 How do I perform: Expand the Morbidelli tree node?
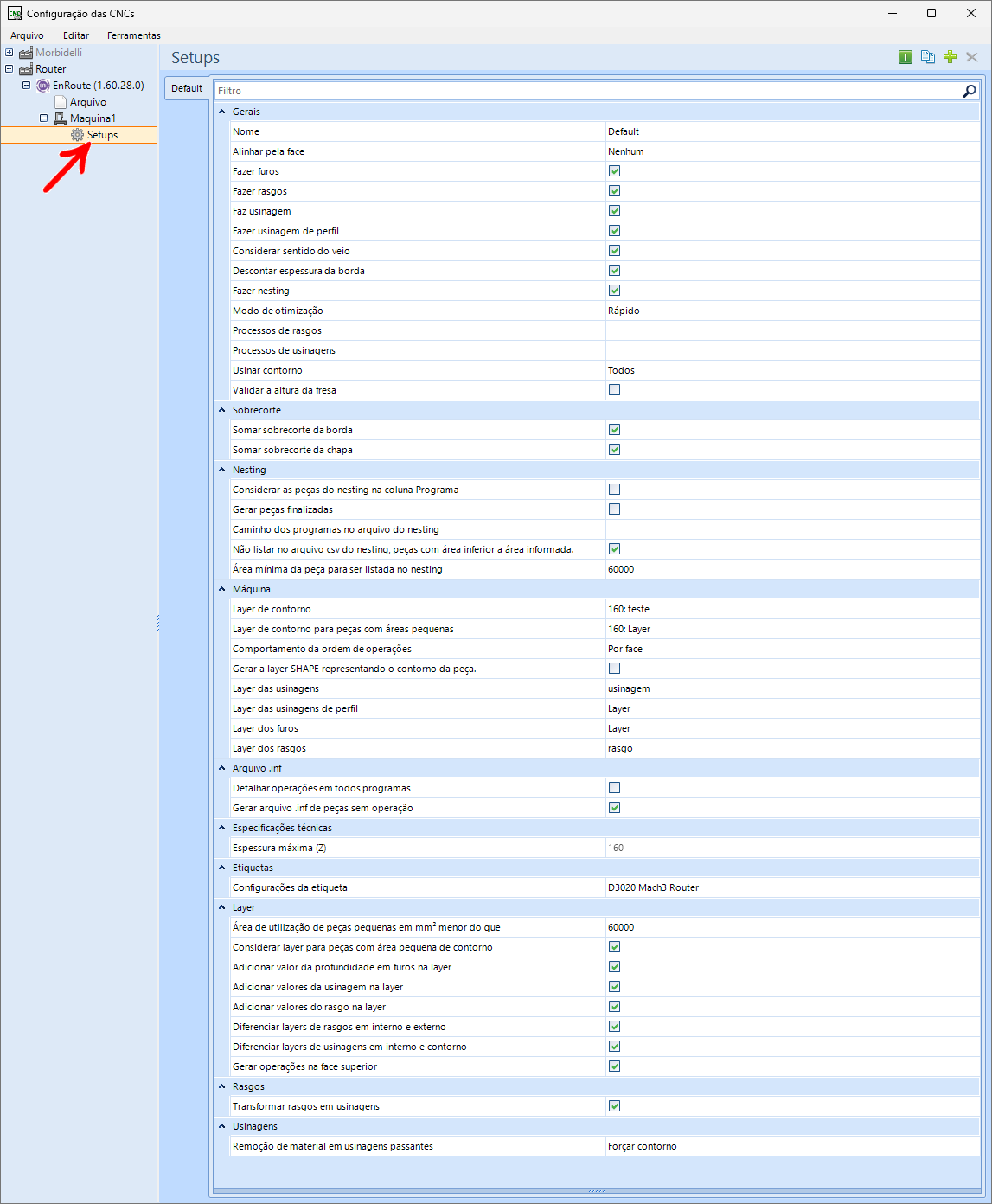9,52
